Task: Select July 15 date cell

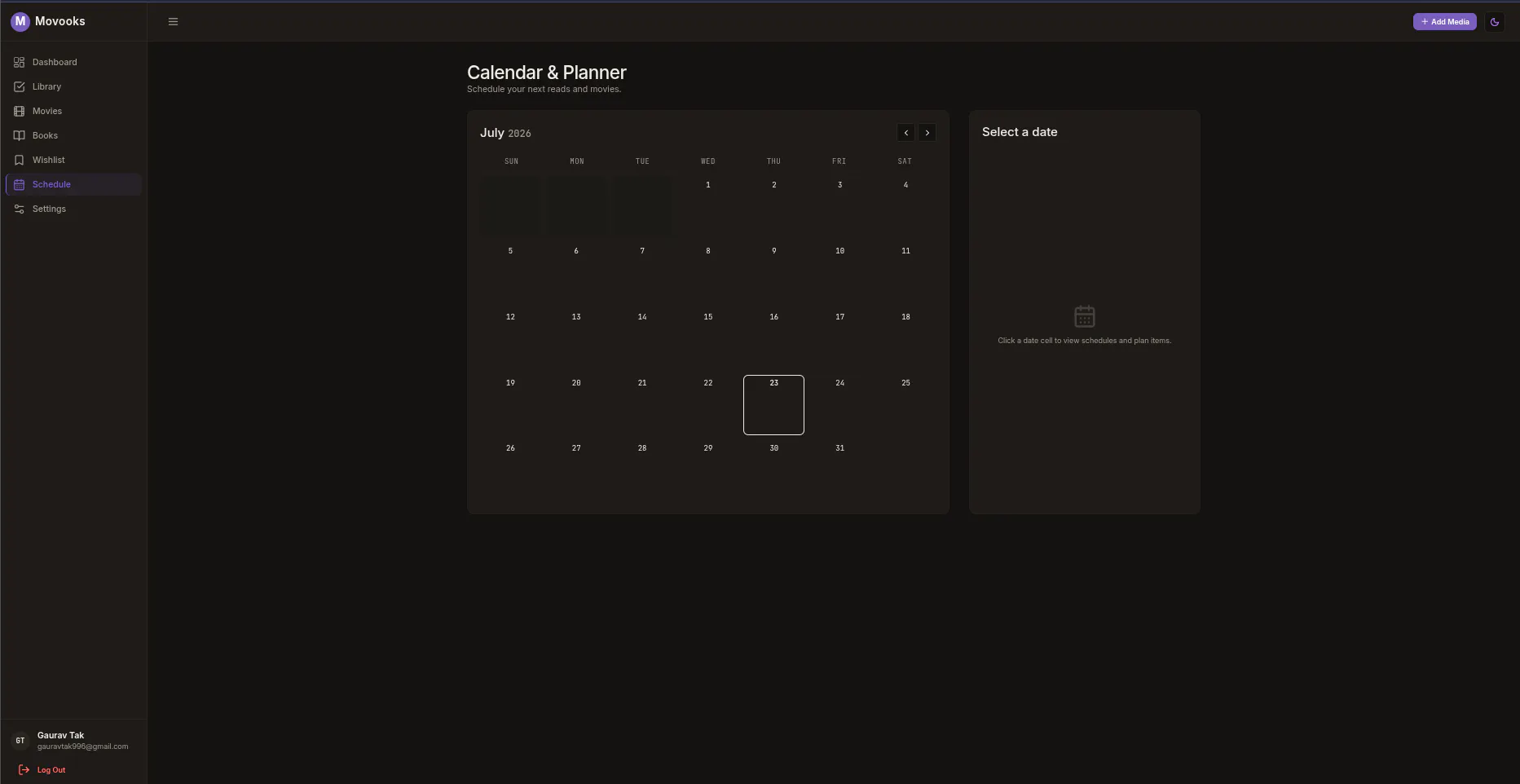Action: (708, 338)
